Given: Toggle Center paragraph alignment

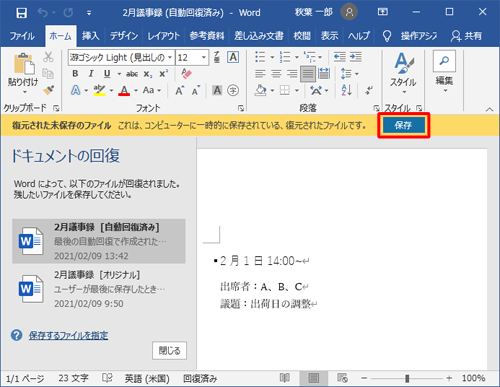Looking at the screenshot, I should click(x=276, y=74).
